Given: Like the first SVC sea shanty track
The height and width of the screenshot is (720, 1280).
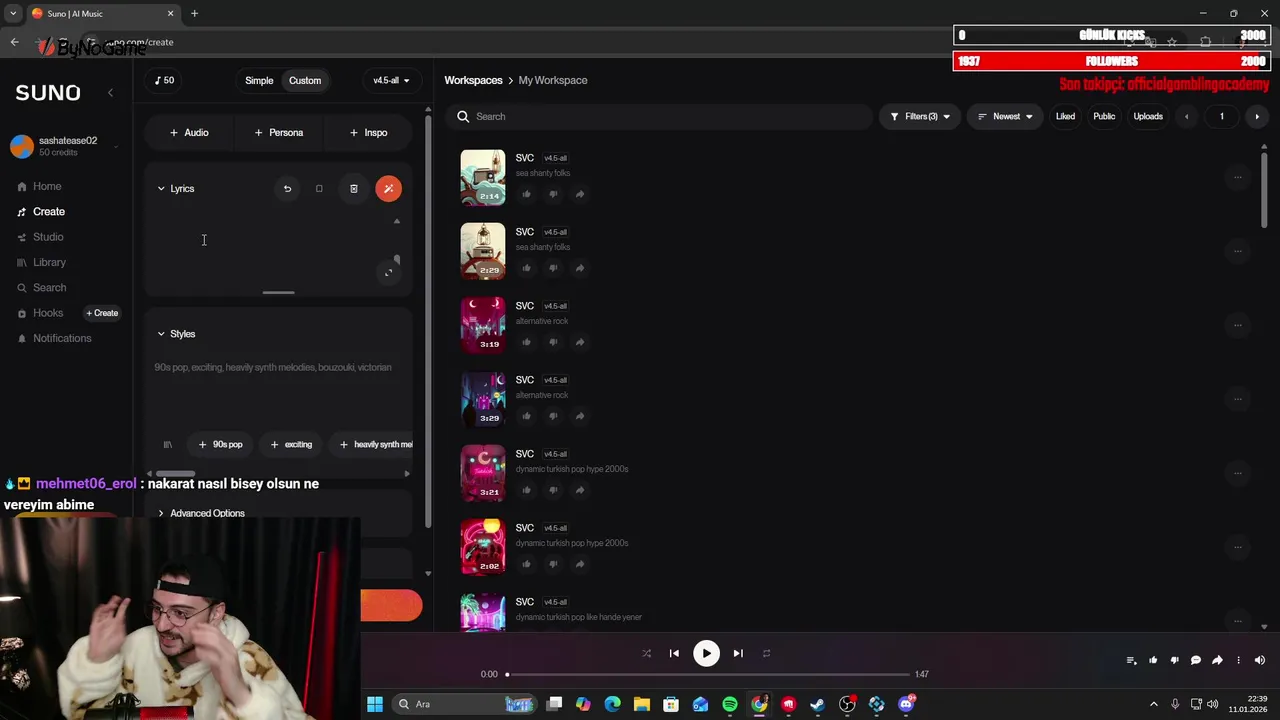Looking at the screenshot, I should [527, 194].
